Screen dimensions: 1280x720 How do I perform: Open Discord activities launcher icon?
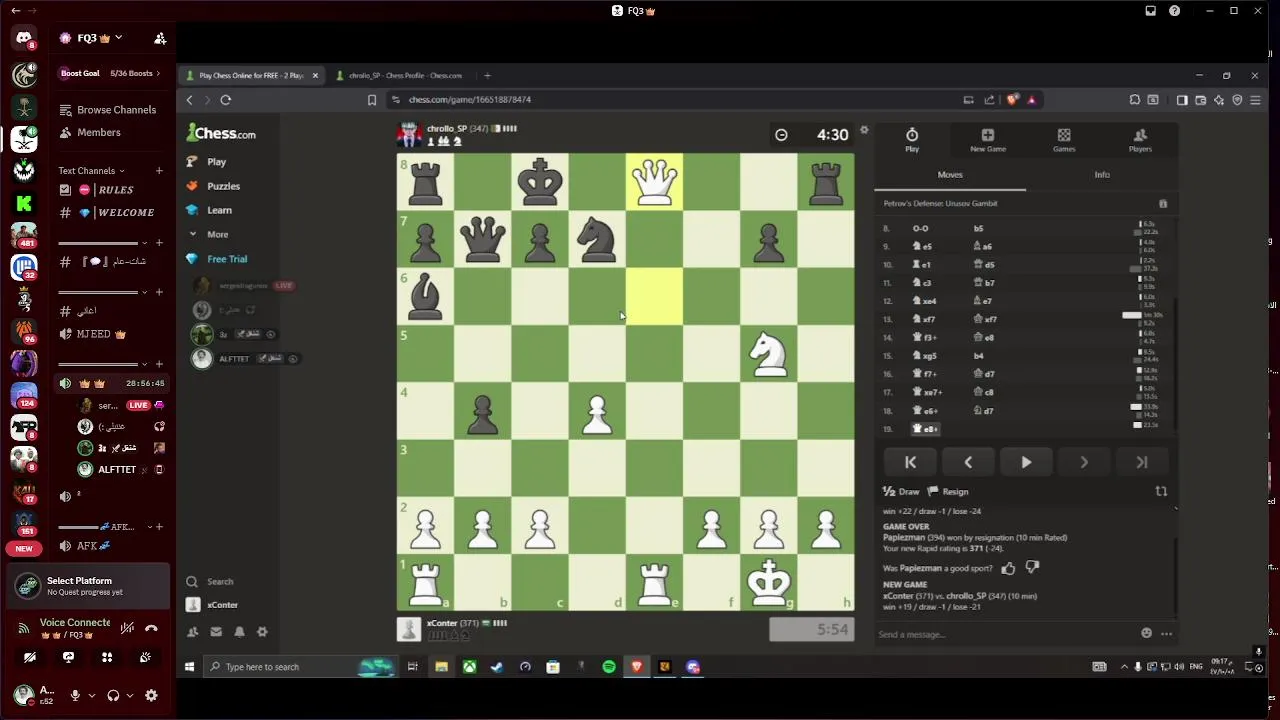tap(107, 657)
